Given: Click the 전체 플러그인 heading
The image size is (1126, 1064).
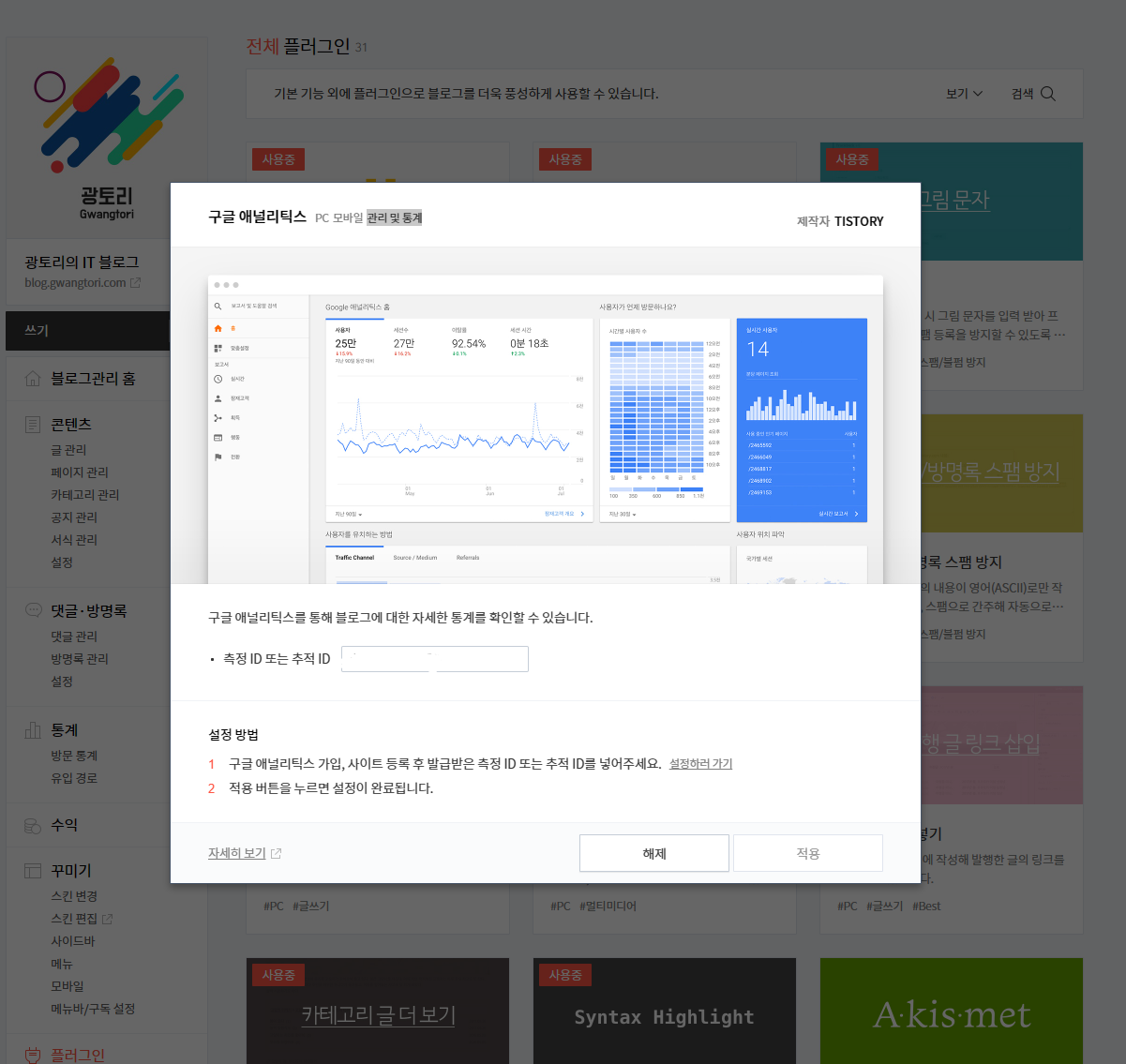Looking at the screenshot, I should (298, 46).
